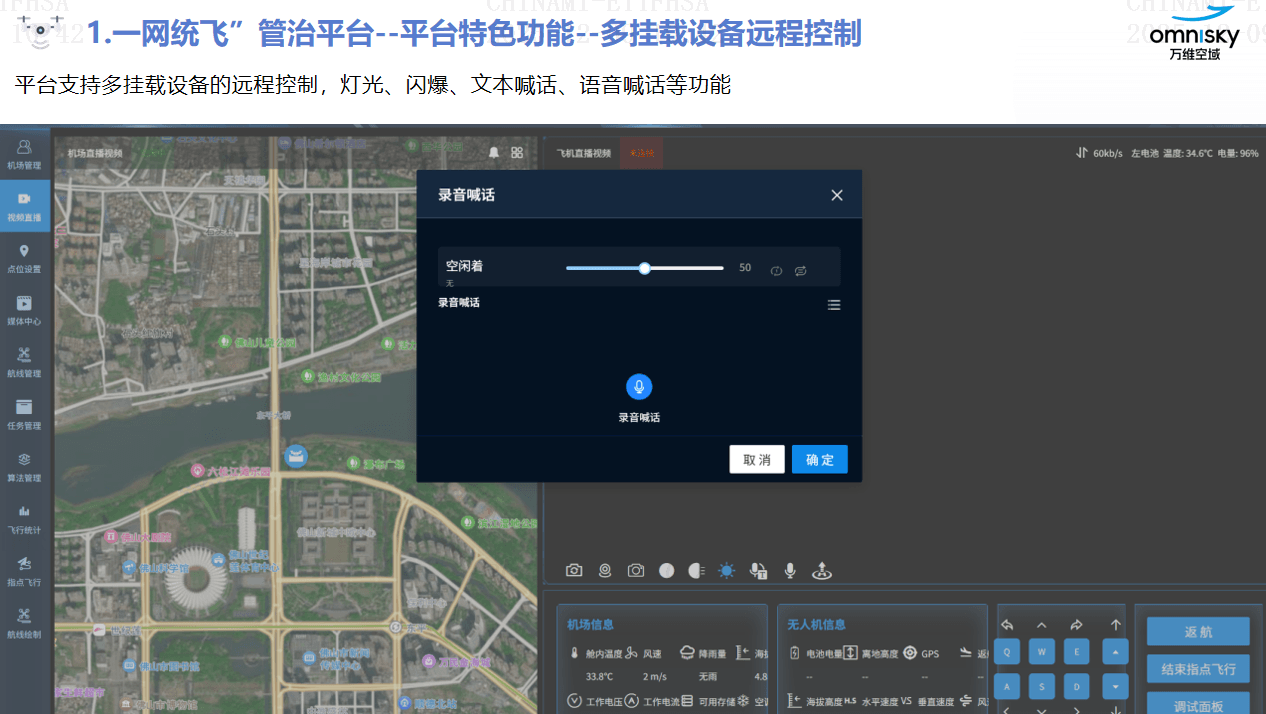1266x714 pixels.
Task: Open the grid layout icon
Action: pos(517,153)
